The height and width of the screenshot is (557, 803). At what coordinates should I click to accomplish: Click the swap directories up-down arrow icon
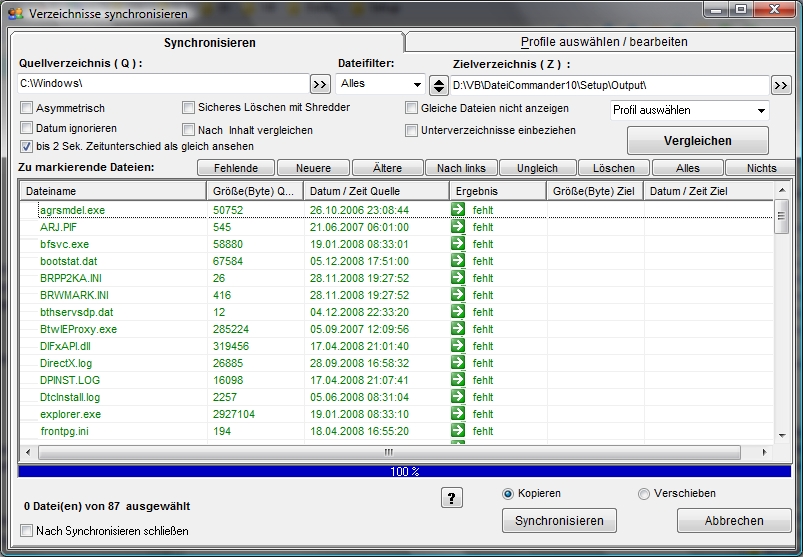[x=438, y=85]
